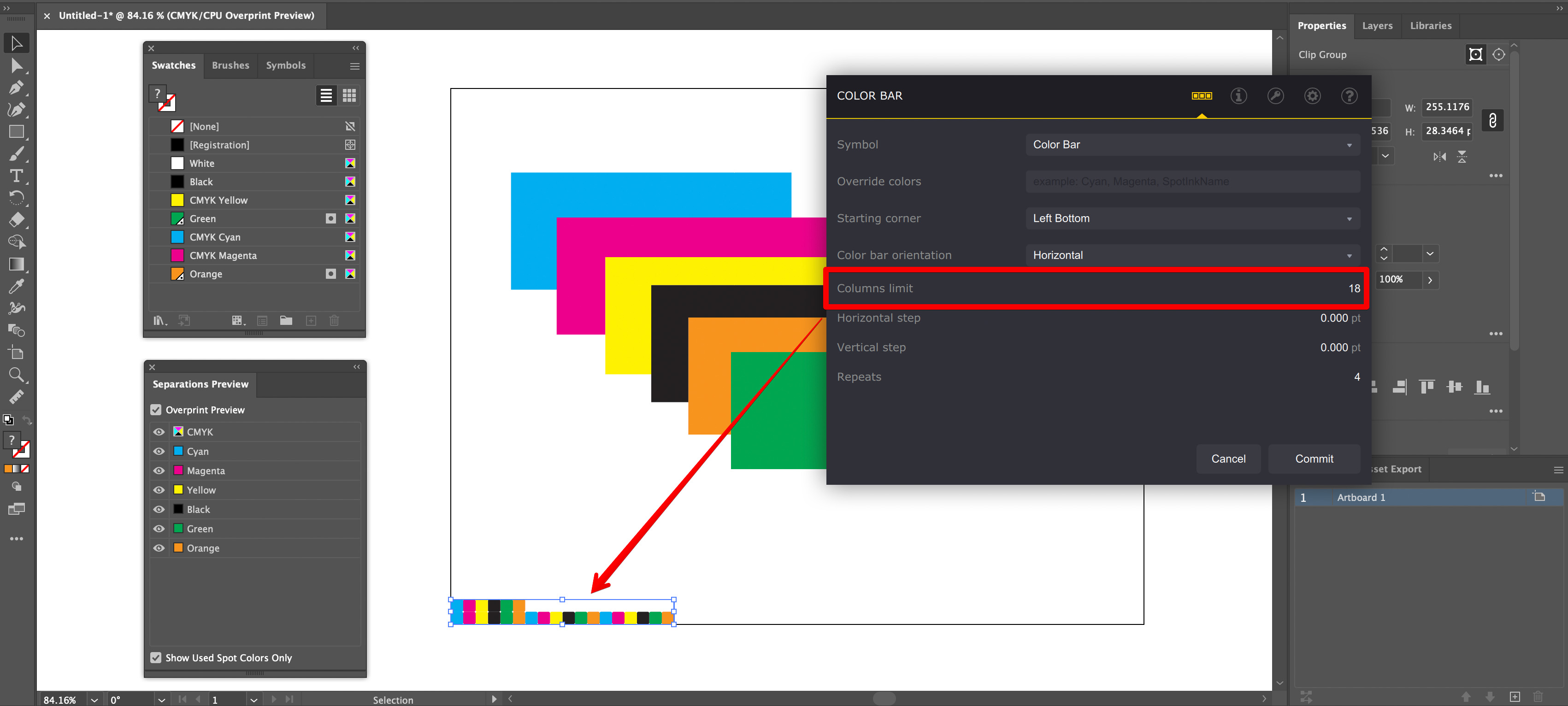Cancel the Color Bar dialog
1568x706 pixels.
pos(1228,458)
